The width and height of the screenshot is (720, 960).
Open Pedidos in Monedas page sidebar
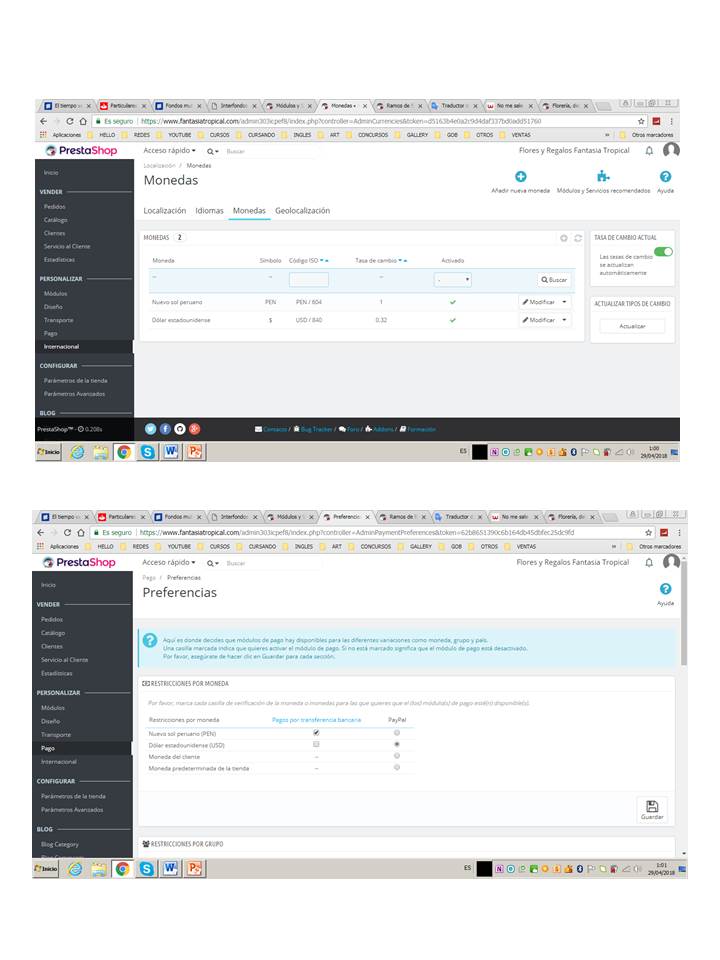tap(54, 207)
